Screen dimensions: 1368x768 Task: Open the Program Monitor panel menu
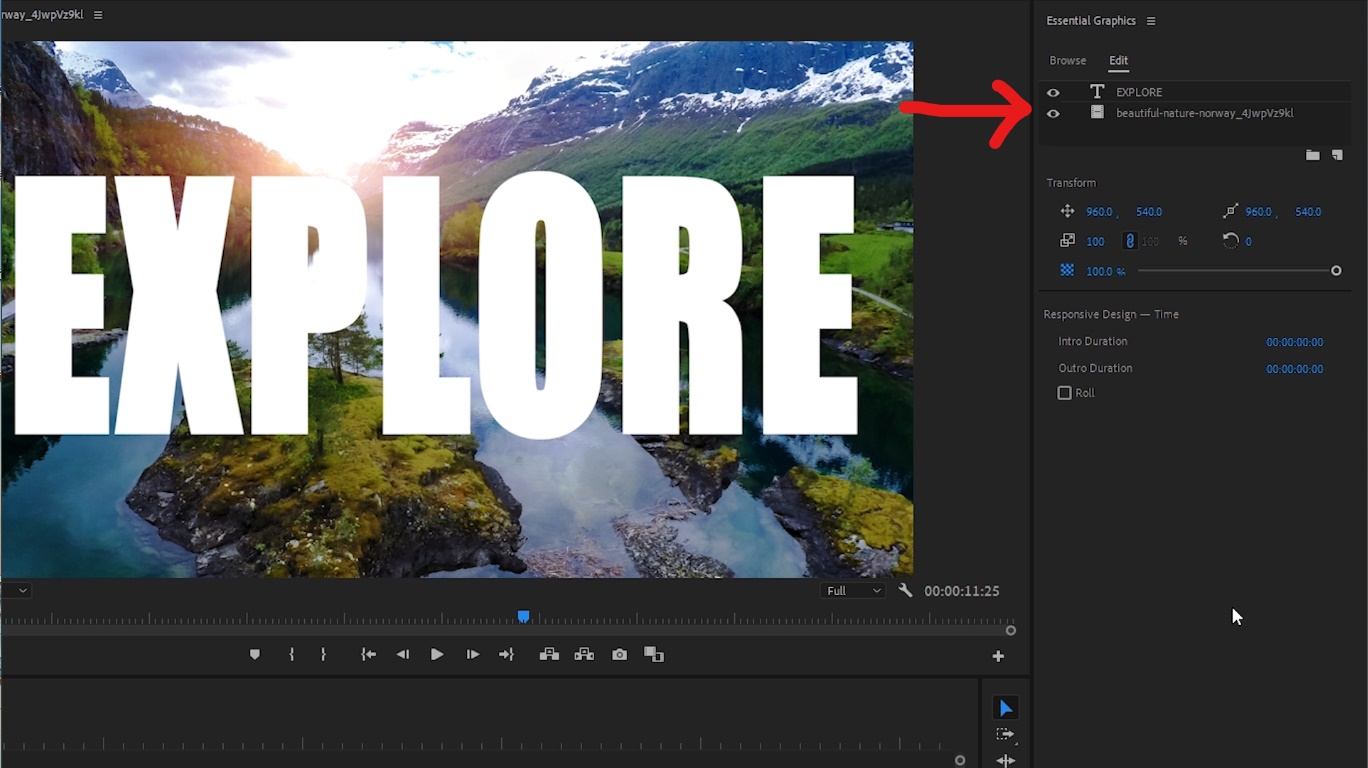tap(98, 15)
